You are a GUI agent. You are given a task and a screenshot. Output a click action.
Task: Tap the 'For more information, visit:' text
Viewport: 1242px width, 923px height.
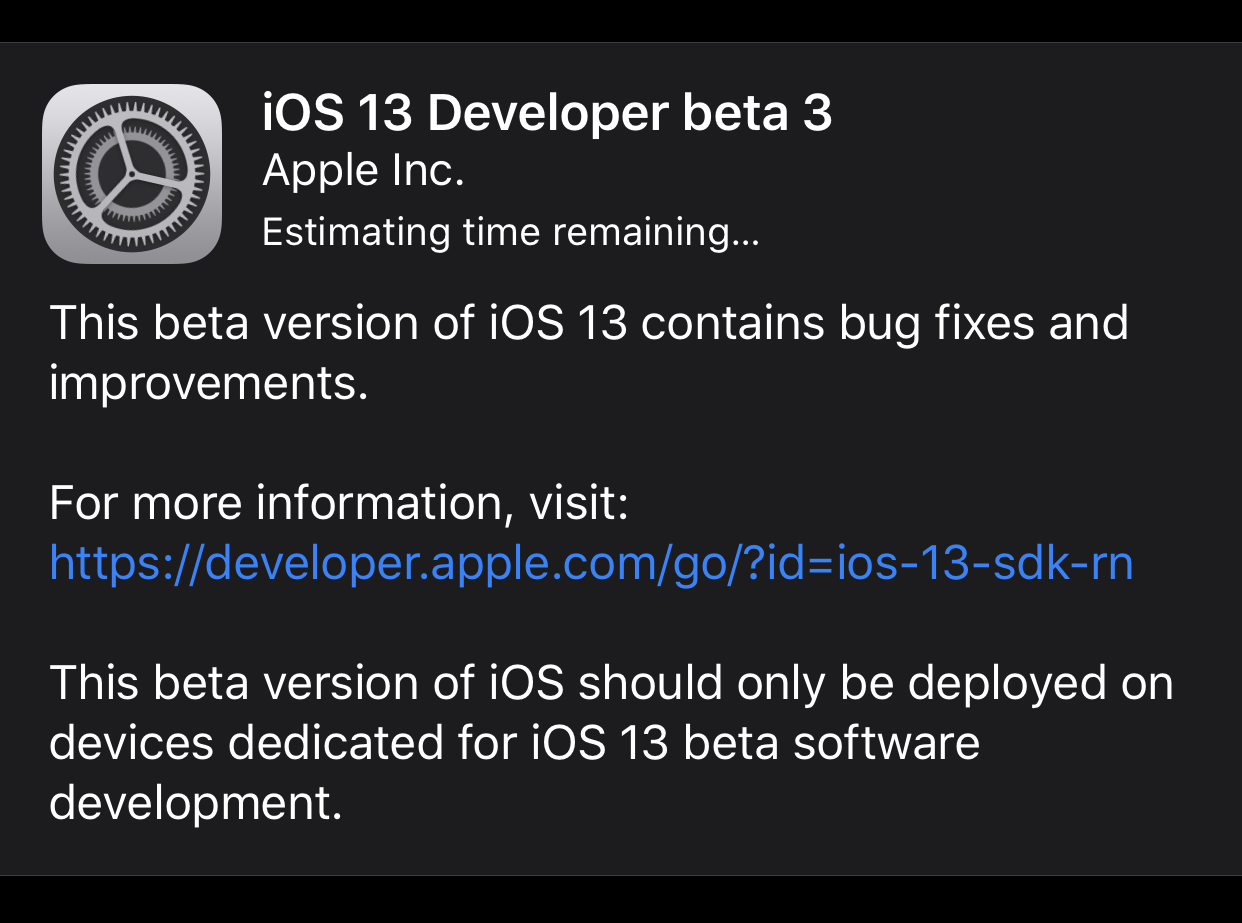338,504
